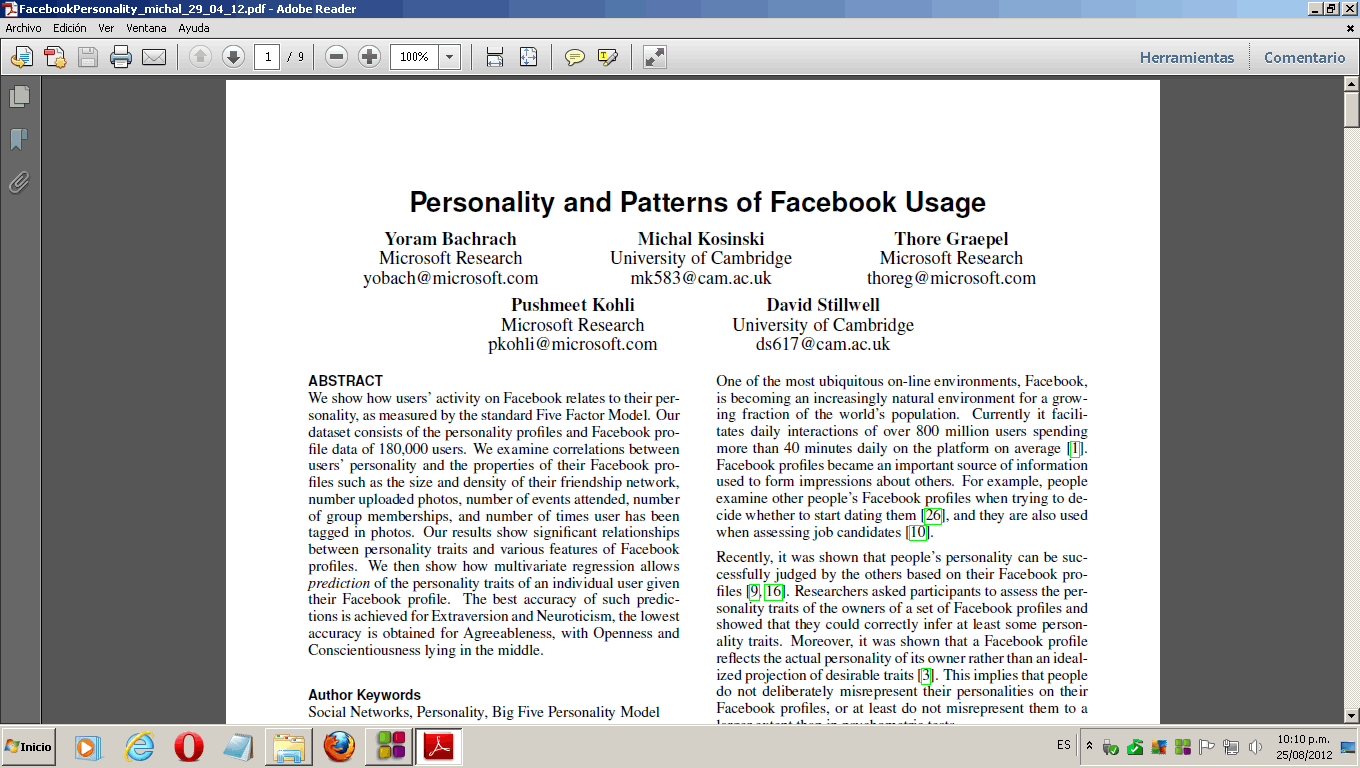Open the Herramientas pane
The image size is (1360, 768).
[1187, 57]
